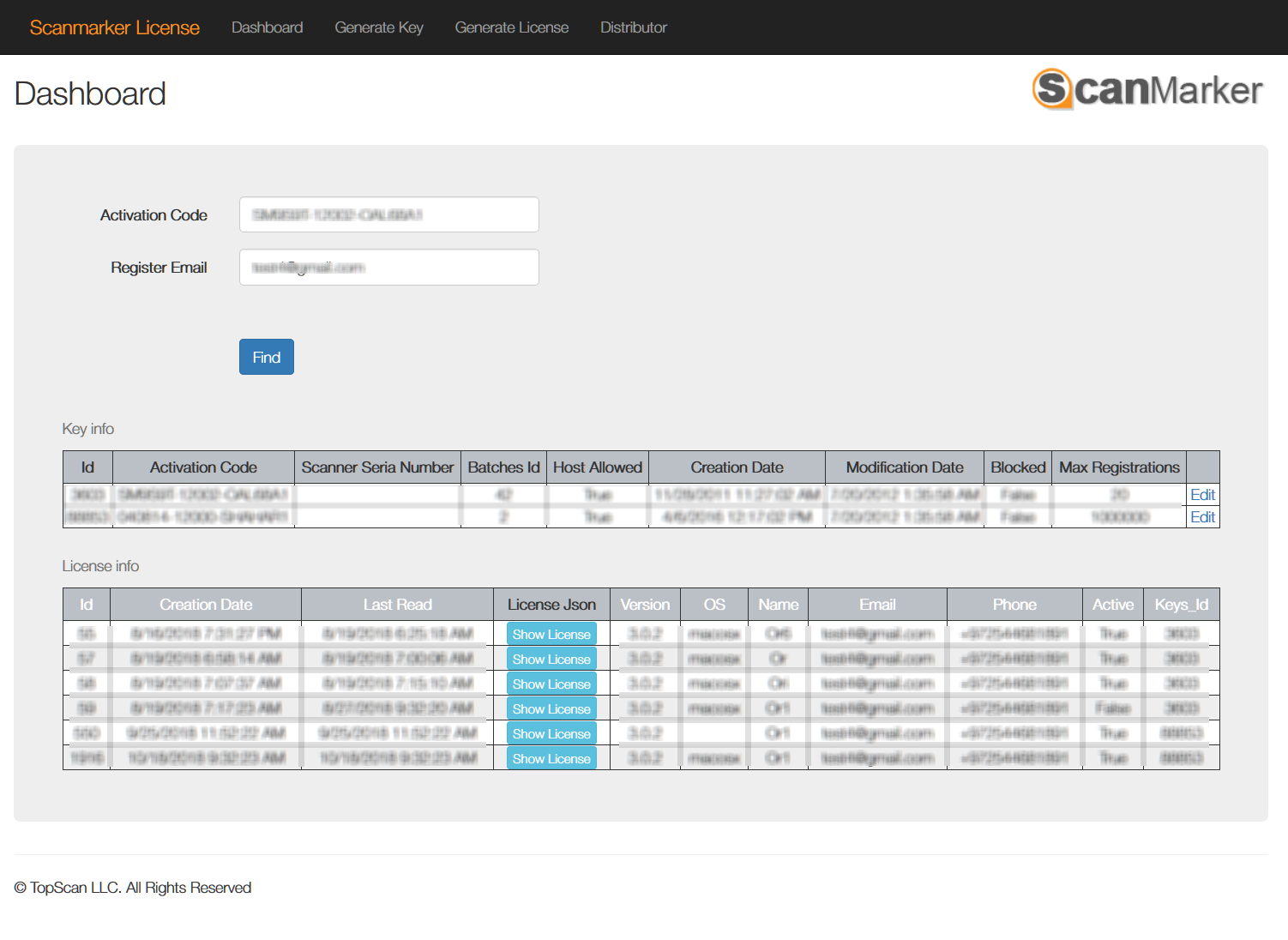Edit the second row in Key info table
The image size is (1288, 940).
1202,517
